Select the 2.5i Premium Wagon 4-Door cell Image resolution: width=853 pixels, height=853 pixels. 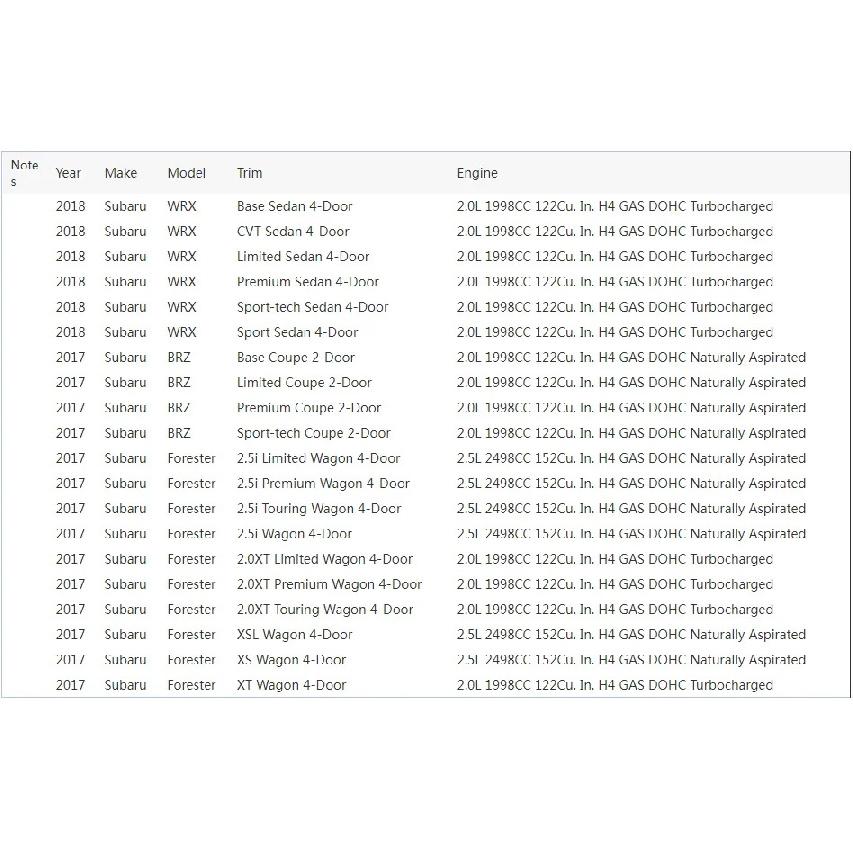pyautogui.click(x=323, y=484)
